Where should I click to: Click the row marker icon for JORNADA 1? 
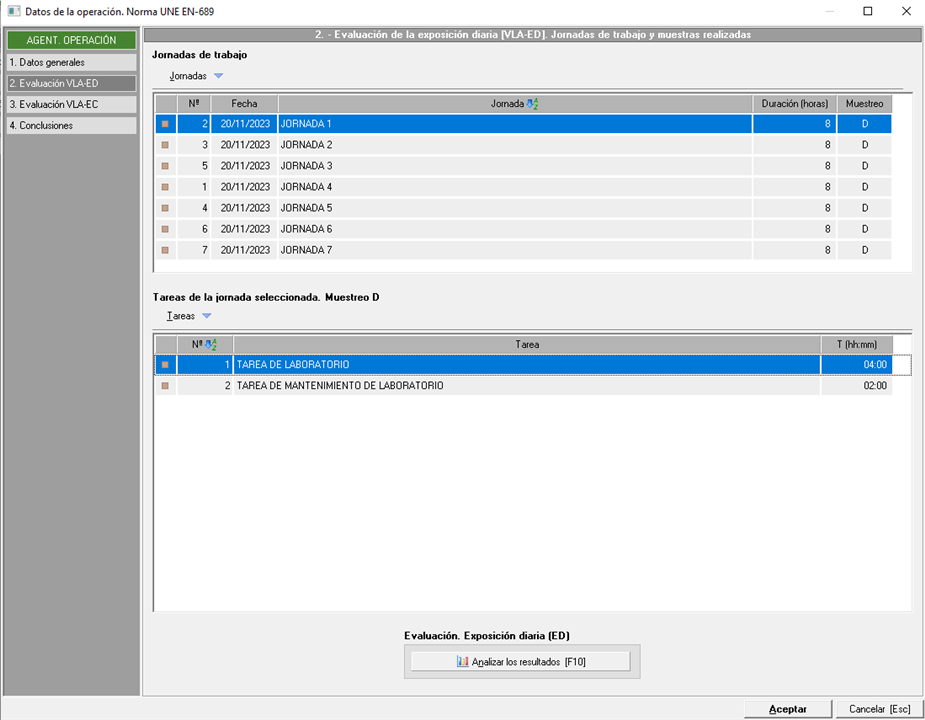(165, 124)
